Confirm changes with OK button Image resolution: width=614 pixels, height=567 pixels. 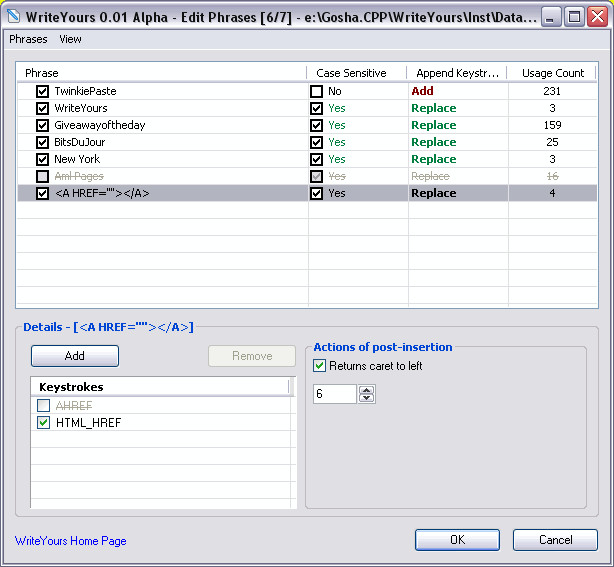[457, 540]
